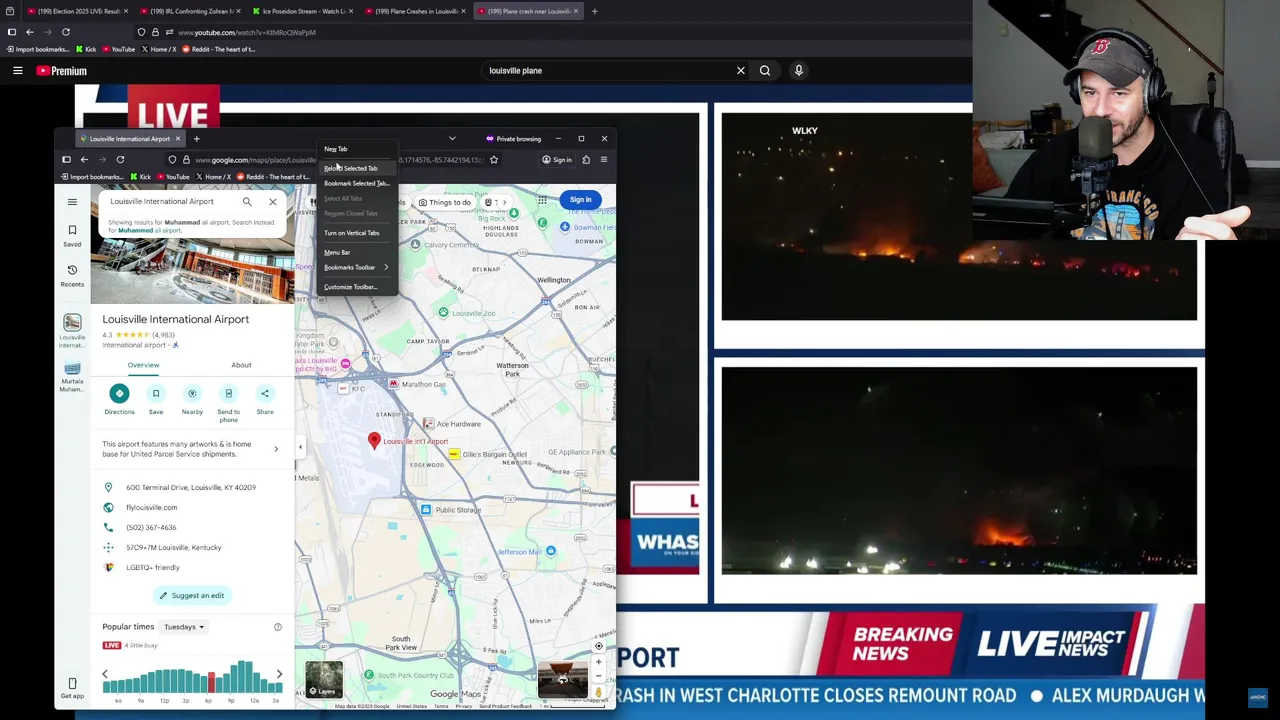Screen dimensions: 1280x720
Task: Go back in the Maps browser window
Action: [x=84, y=160]
